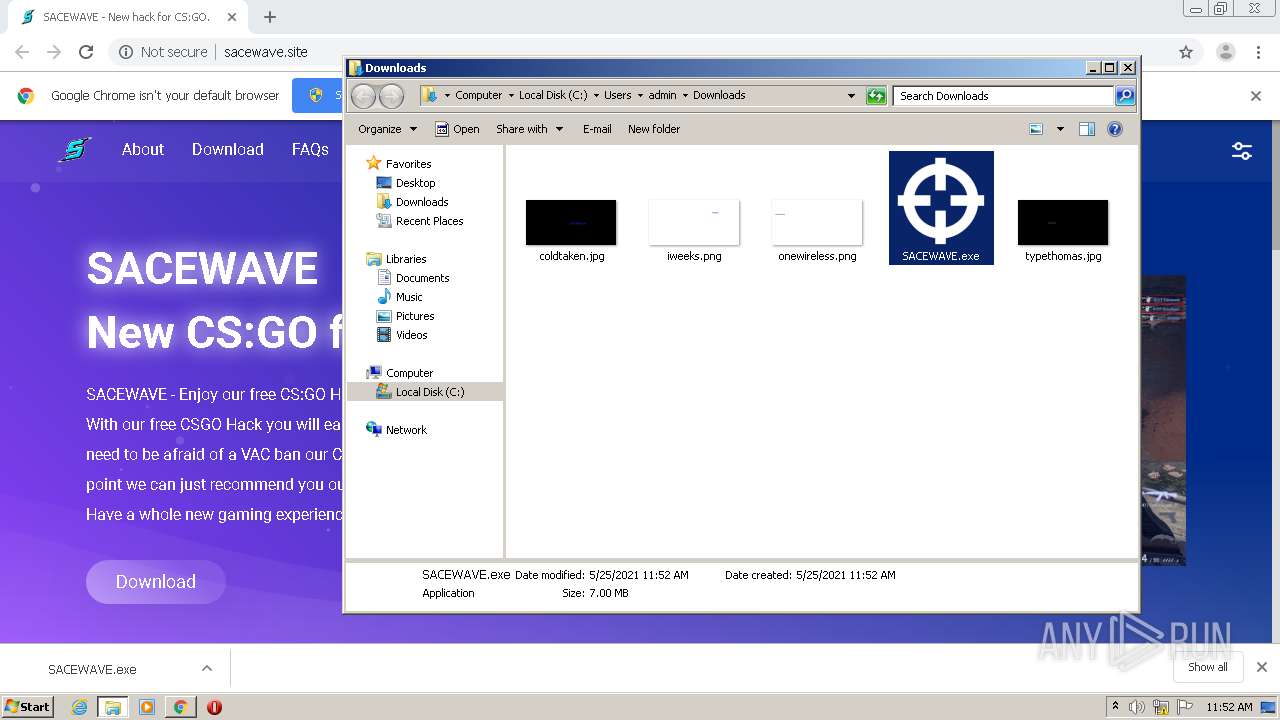Click the Not secure site info icon

click(x=126, y=52)
